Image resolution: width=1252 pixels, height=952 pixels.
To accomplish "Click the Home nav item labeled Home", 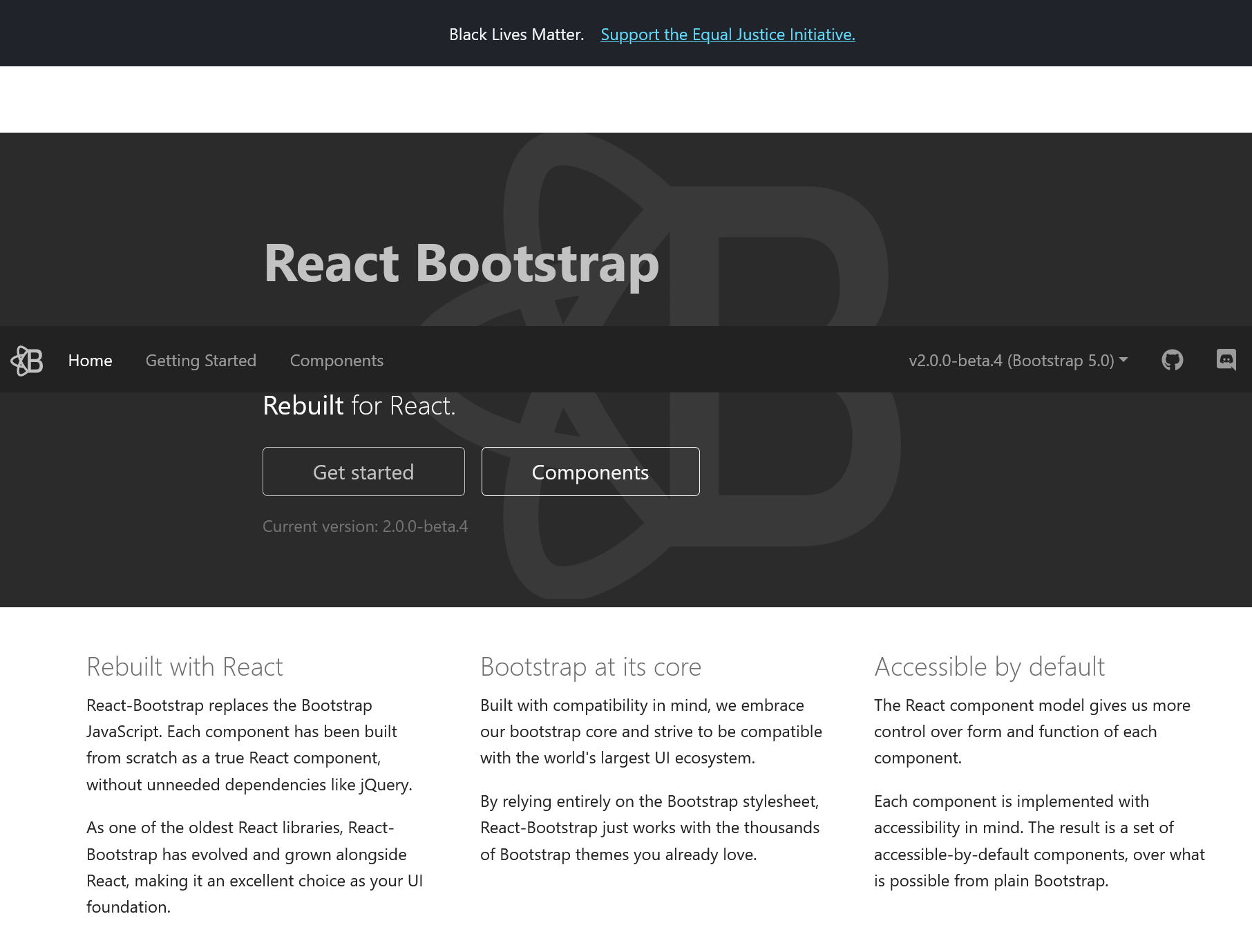I will 90,360.
